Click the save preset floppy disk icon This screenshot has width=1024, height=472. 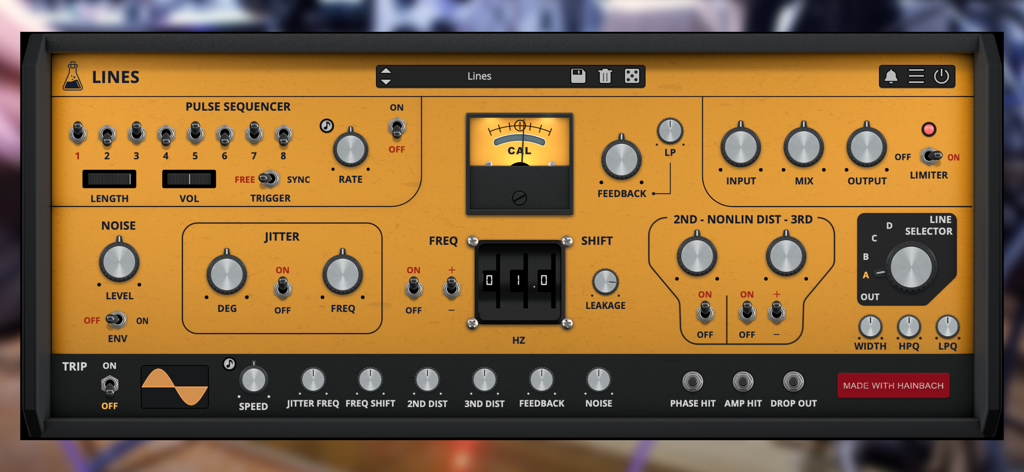(578, 76)
